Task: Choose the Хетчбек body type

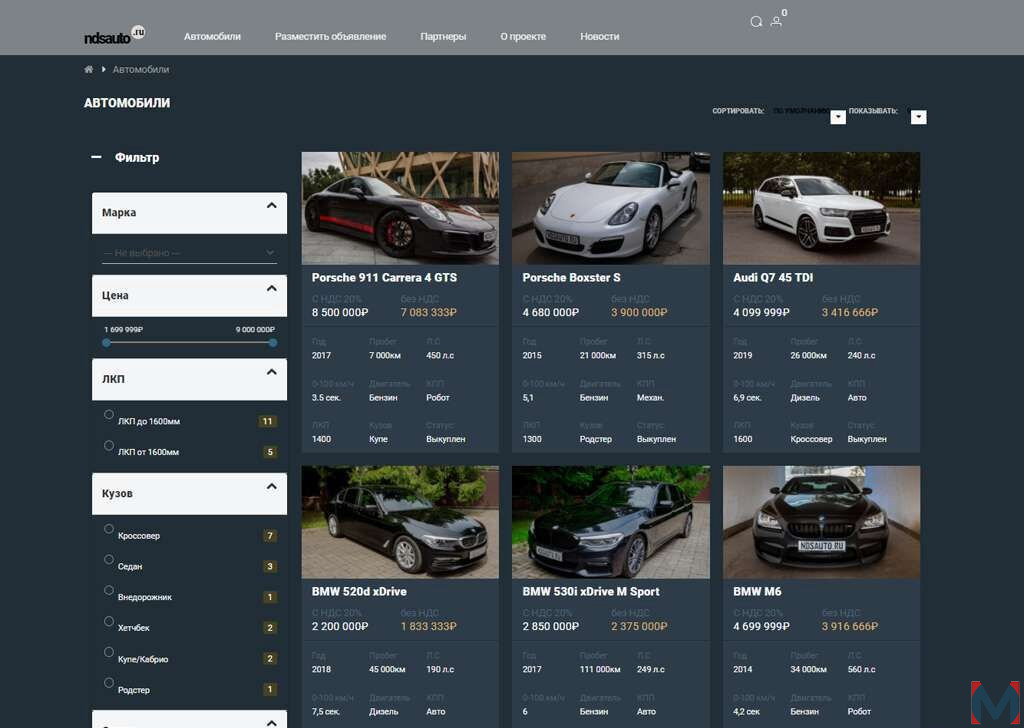Action: 109,621
